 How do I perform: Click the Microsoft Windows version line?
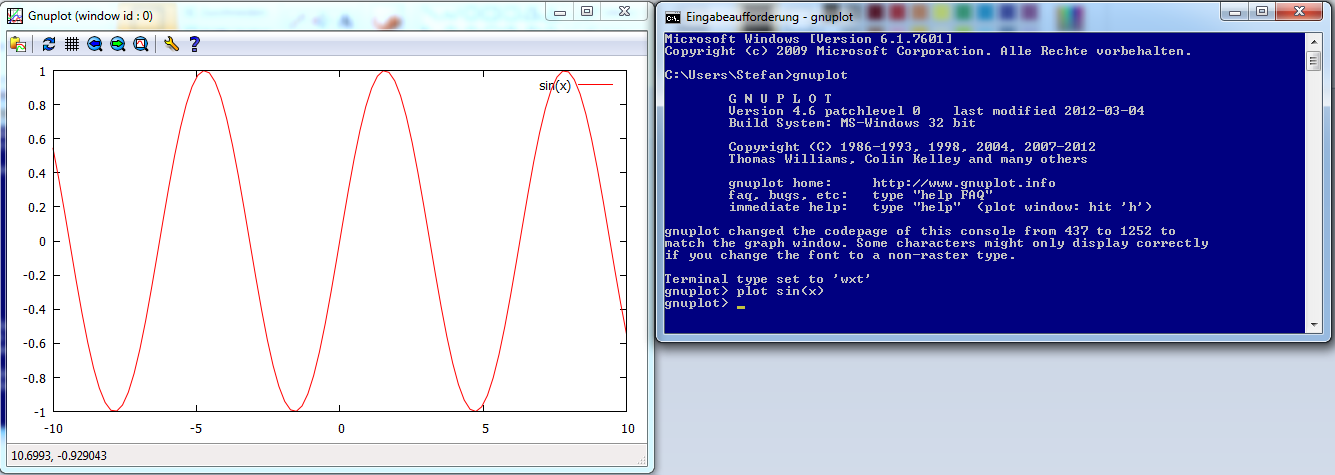[x=808, y=39]
